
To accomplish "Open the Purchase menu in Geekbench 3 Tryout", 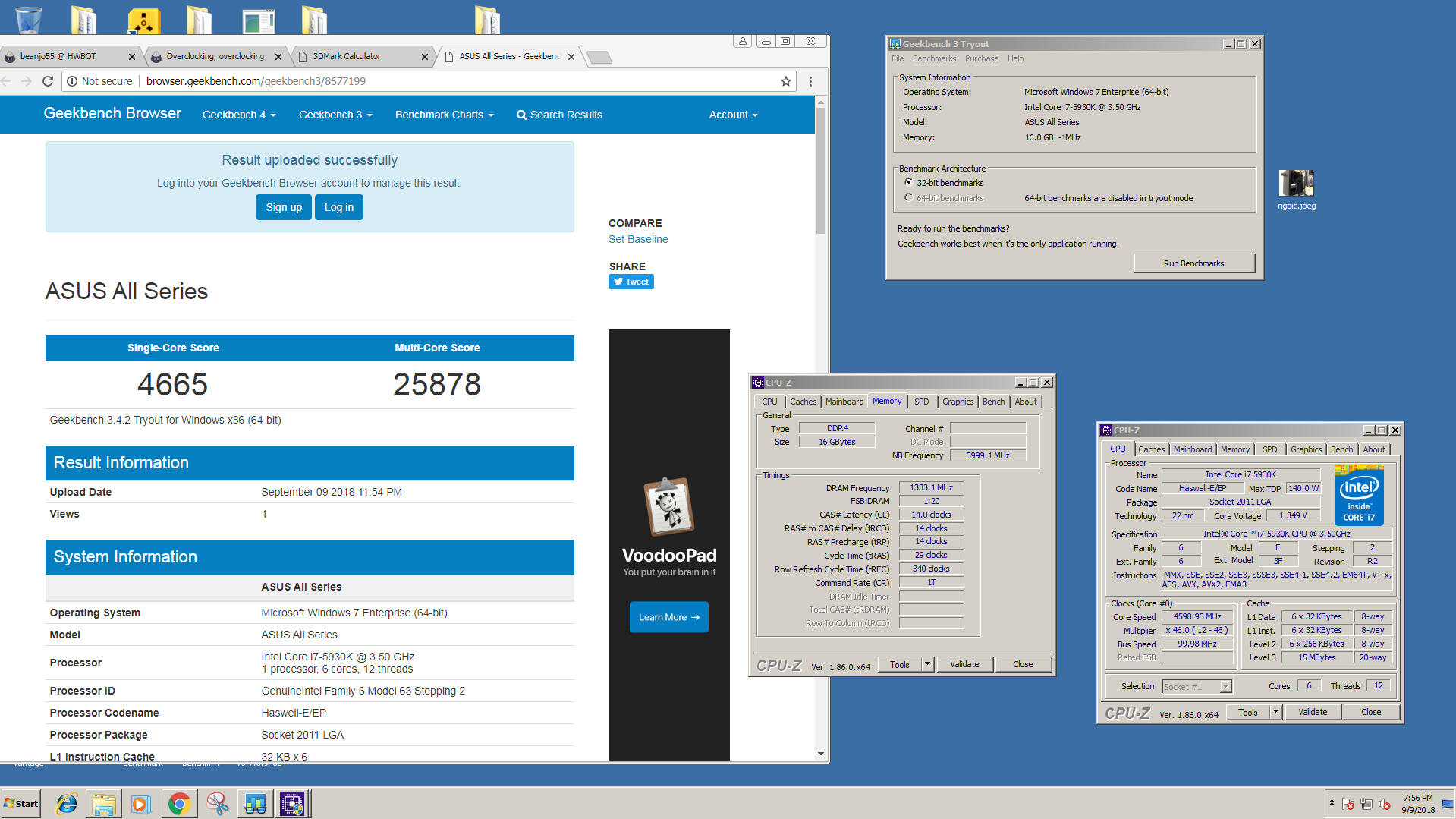I will [x=982, y=58].
